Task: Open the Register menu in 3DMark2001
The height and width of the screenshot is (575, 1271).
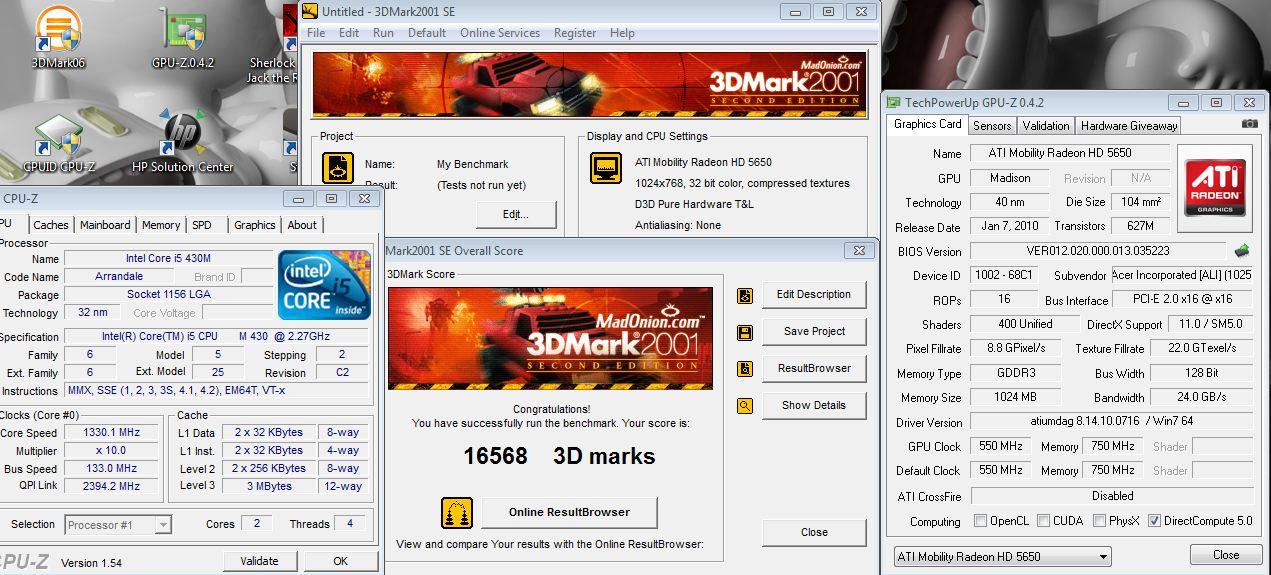Action: point(575,33)
